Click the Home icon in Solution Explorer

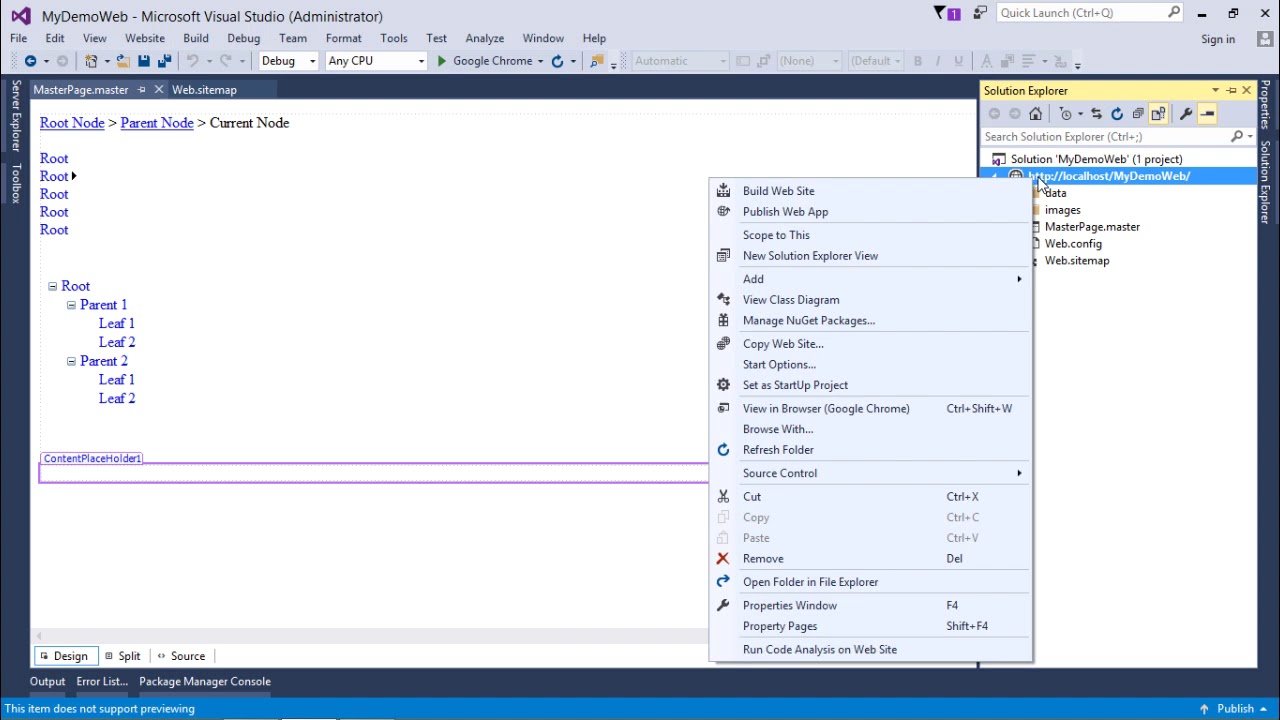(1036, 114)
